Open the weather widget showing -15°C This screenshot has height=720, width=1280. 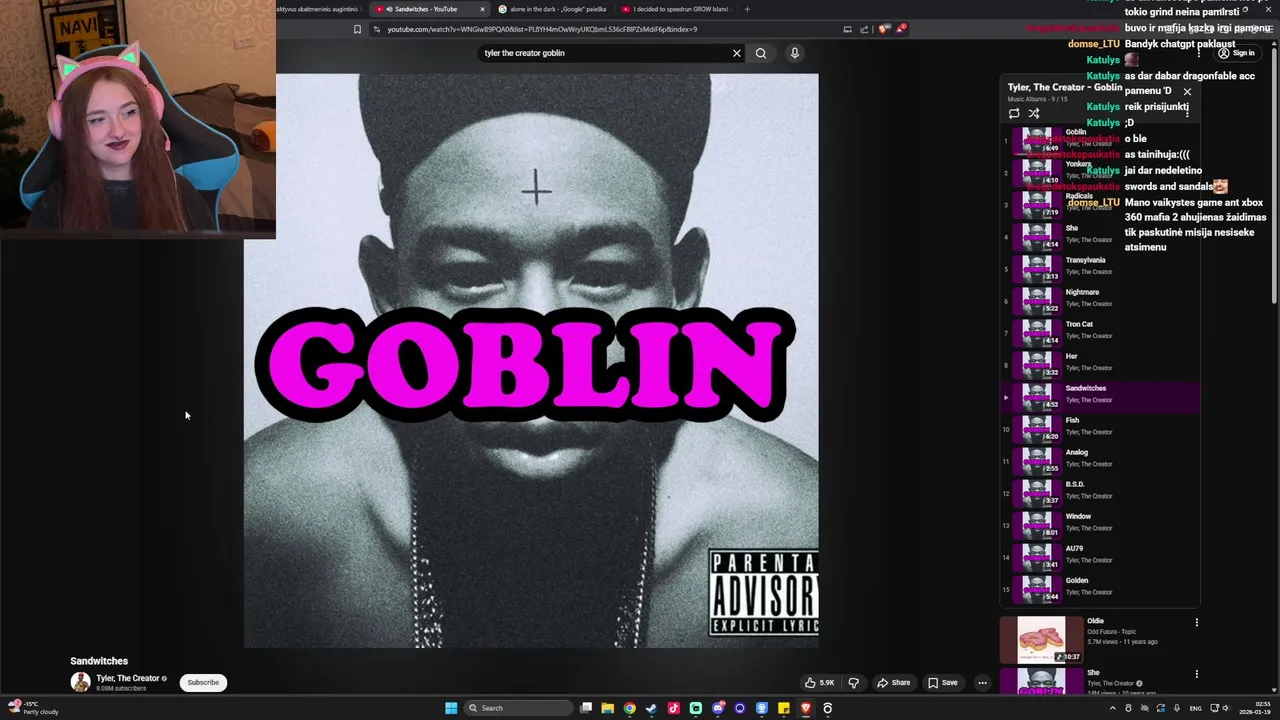pos(32,708)
